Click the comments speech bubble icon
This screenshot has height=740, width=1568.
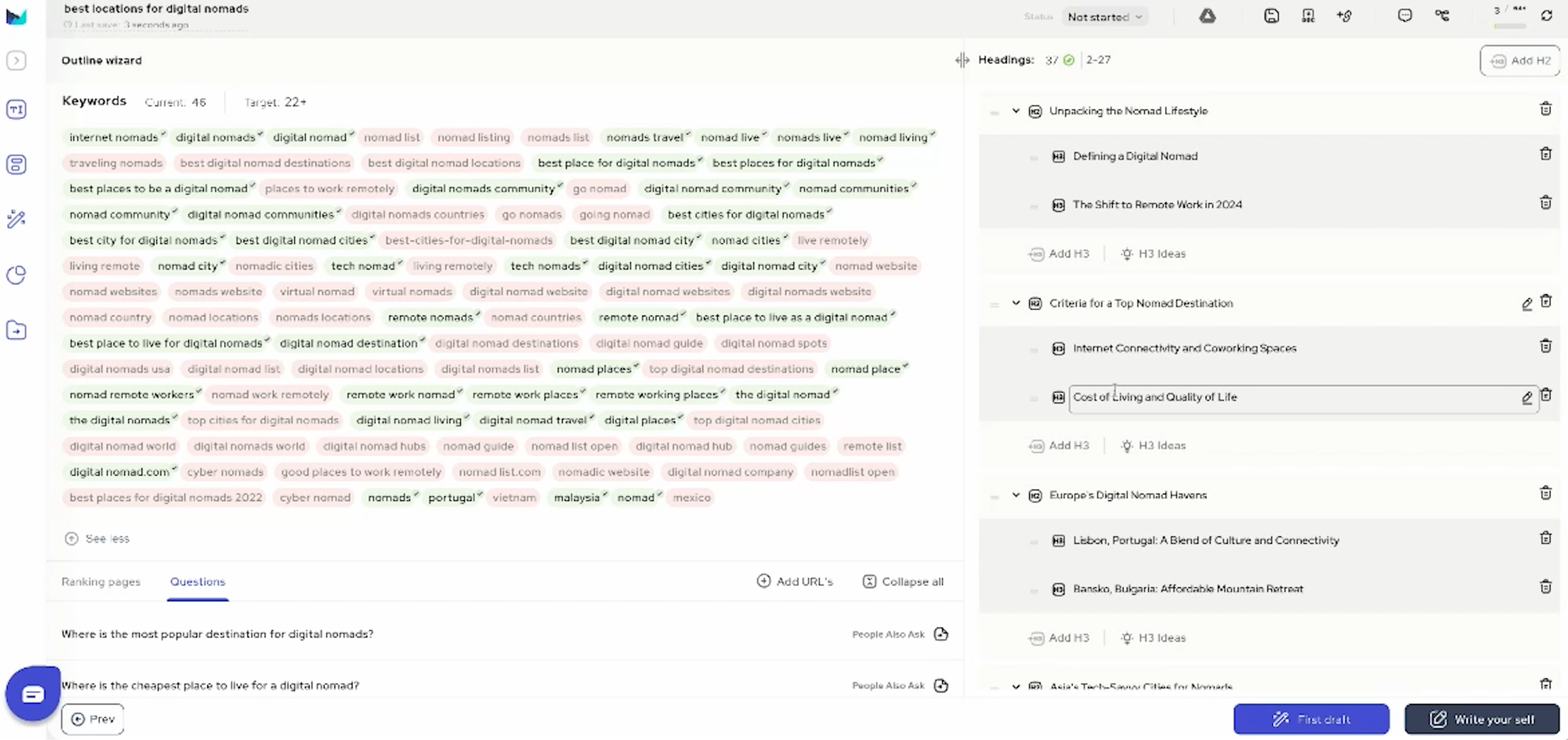(x=1404, y=16)
